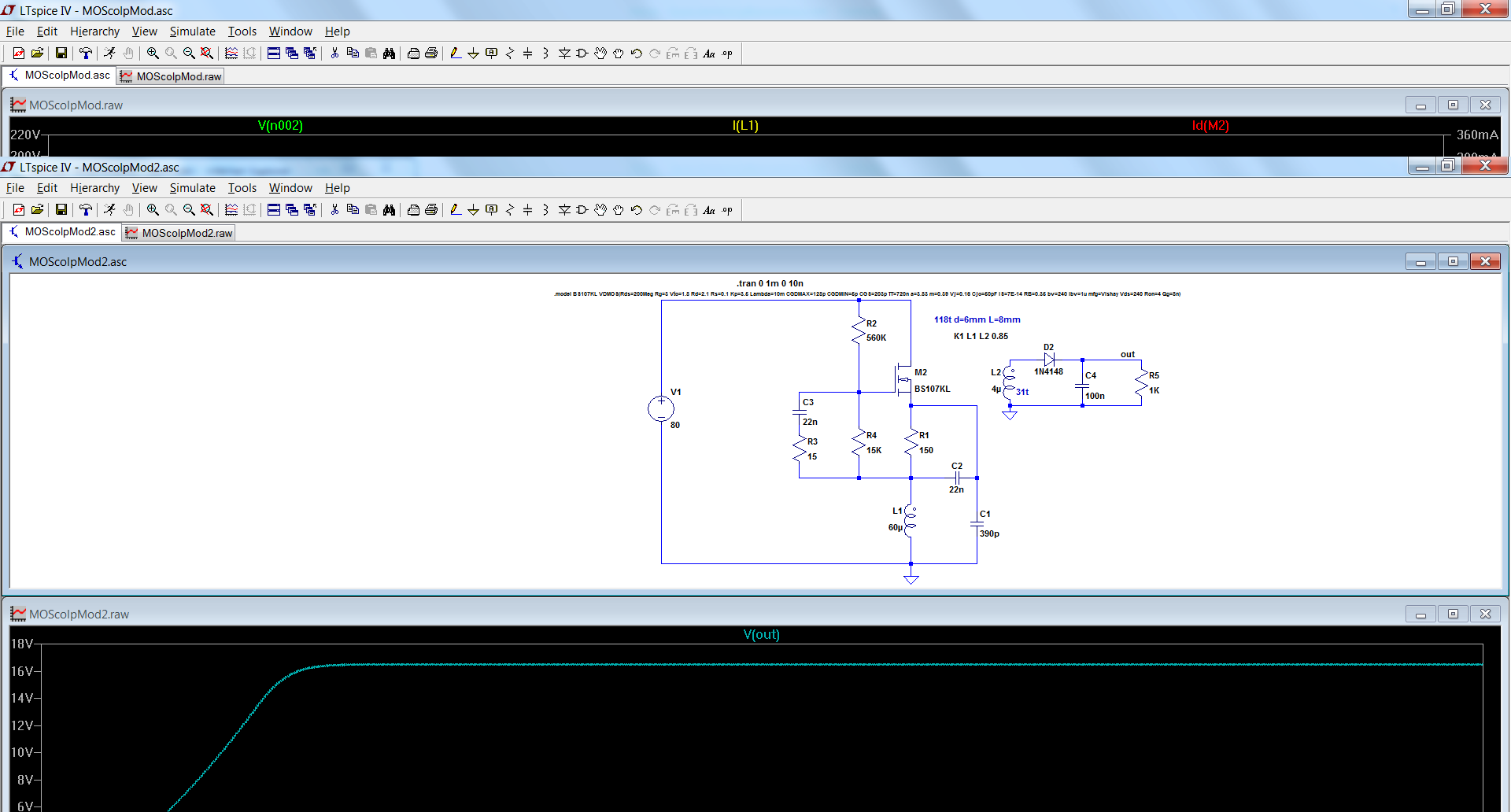Switch to MOScolpMod2.raw tab
Screen dimensions: 1511x812
click(x=179, y=233)
